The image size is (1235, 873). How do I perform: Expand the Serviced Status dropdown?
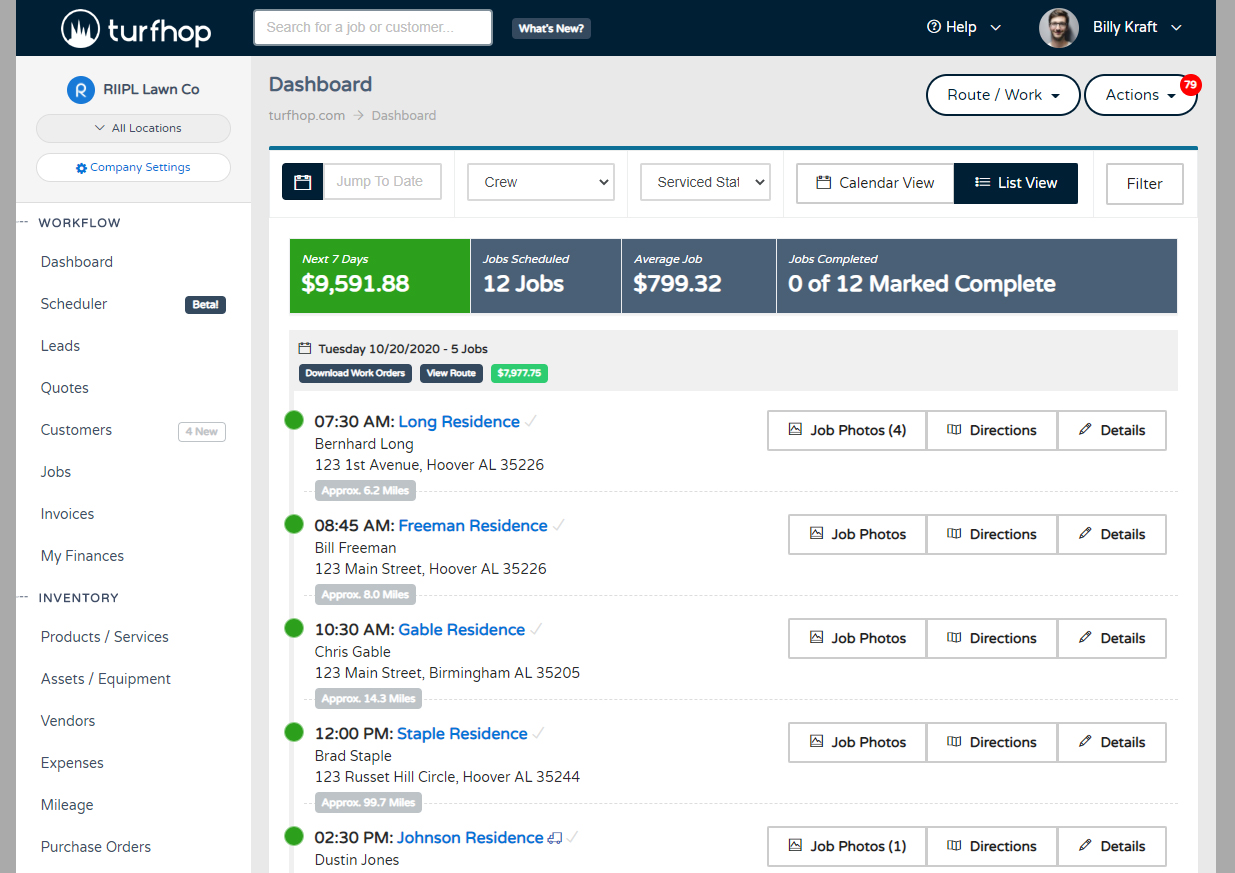(705, 182)
